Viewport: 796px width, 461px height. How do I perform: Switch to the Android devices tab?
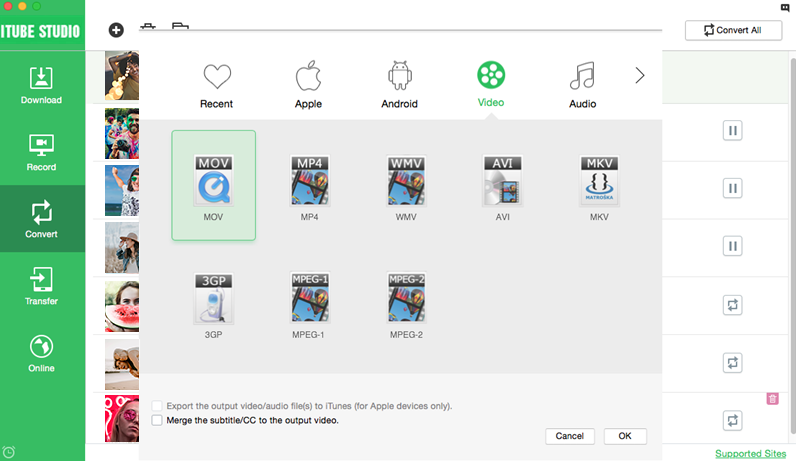[400, 85]
